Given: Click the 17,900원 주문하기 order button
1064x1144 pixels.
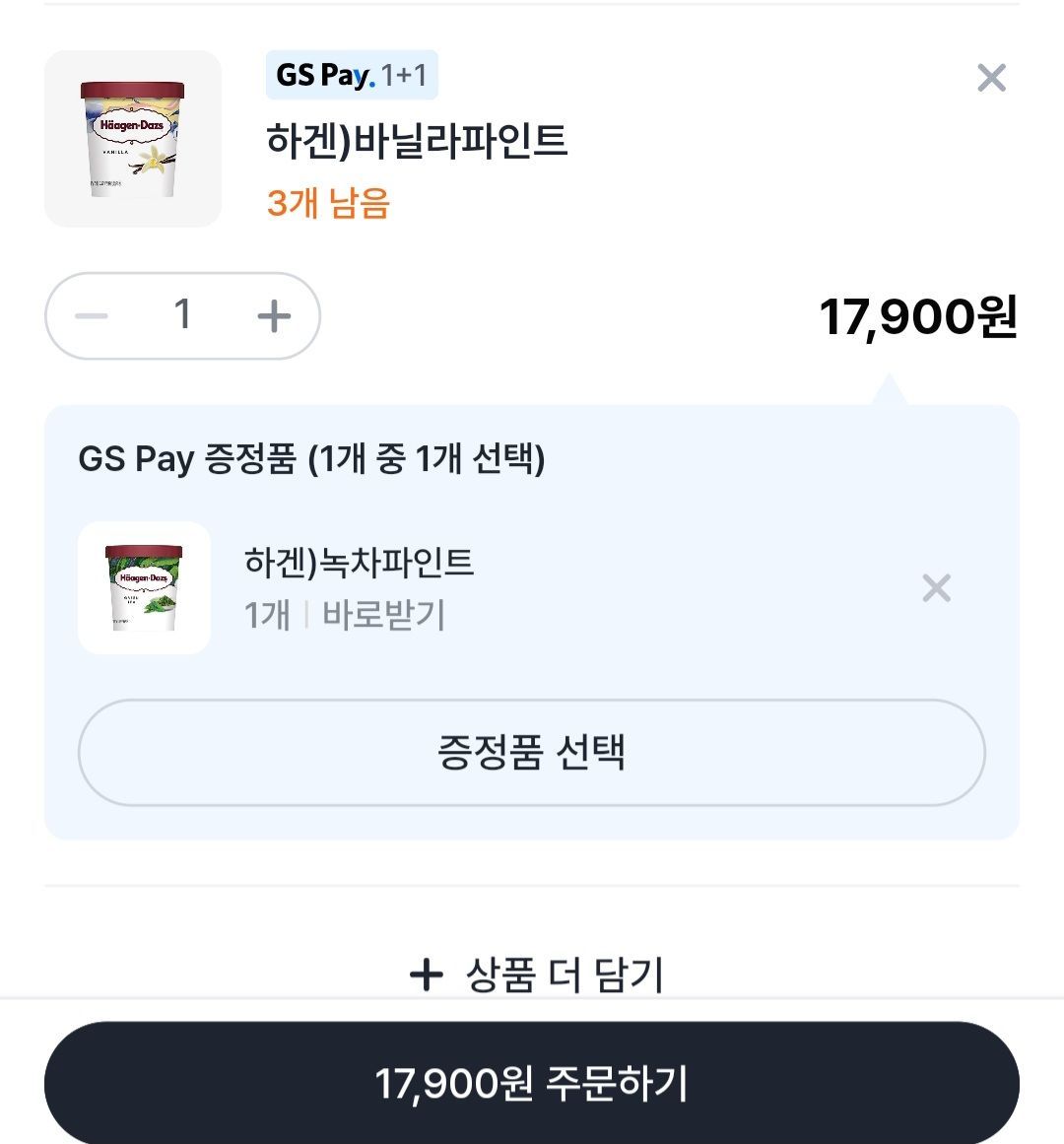Looking at the screenshot, I should pos(532,1083).
